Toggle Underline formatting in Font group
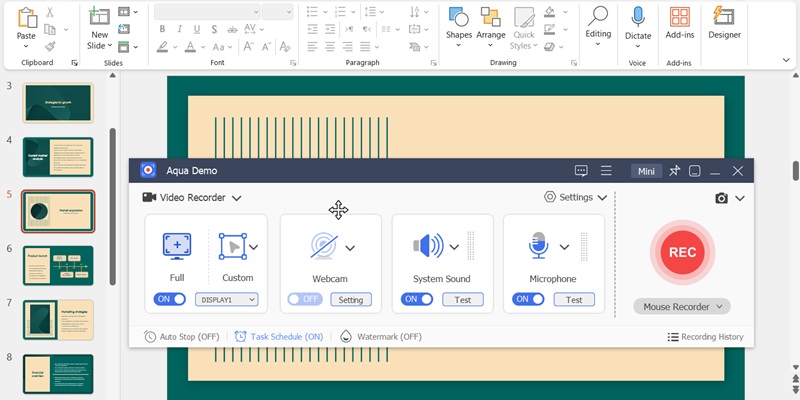 (x=197, y=29)
